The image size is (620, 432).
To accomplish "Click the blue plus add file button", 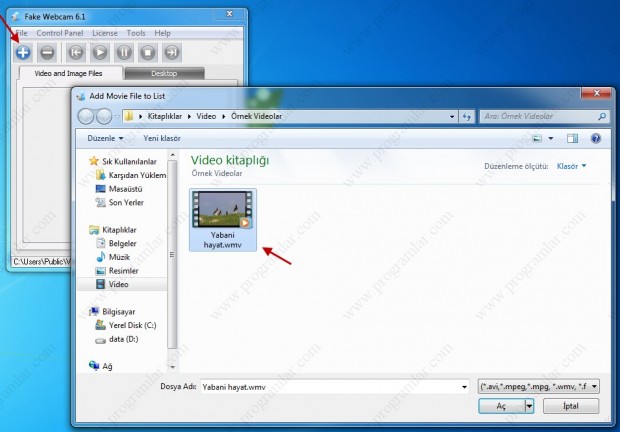I will (23, 53).
